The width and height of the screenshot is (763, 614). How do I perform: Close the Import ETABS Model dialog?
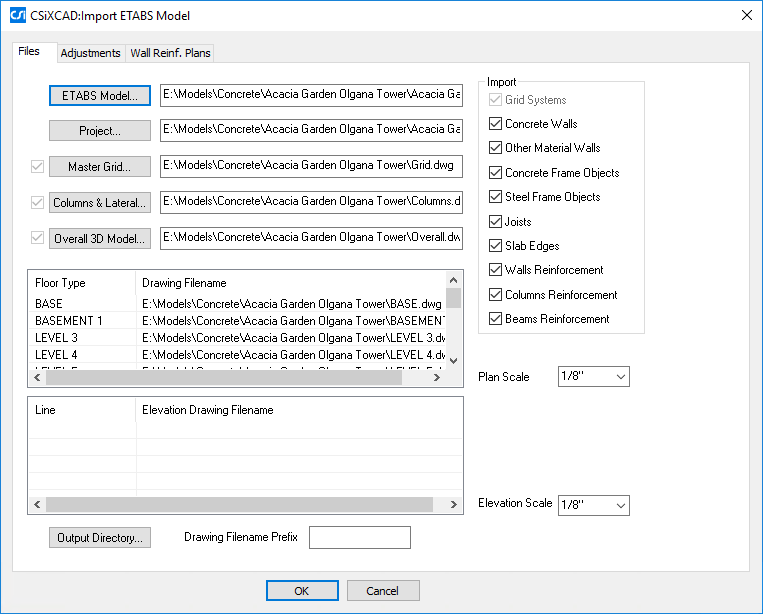coord(744,15)
